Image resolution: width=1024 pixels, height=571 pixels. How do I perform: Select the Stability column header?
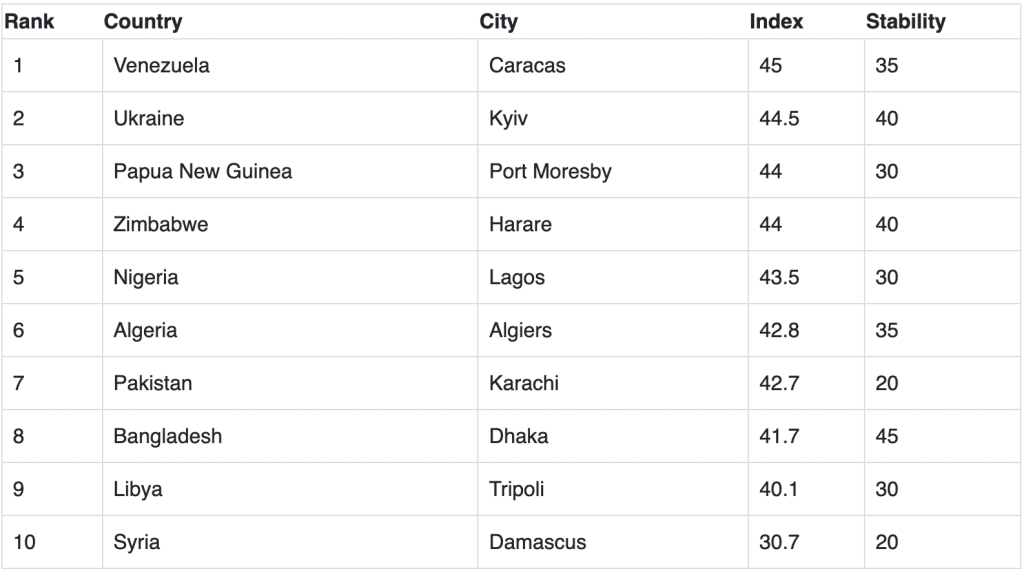(905, 22)
